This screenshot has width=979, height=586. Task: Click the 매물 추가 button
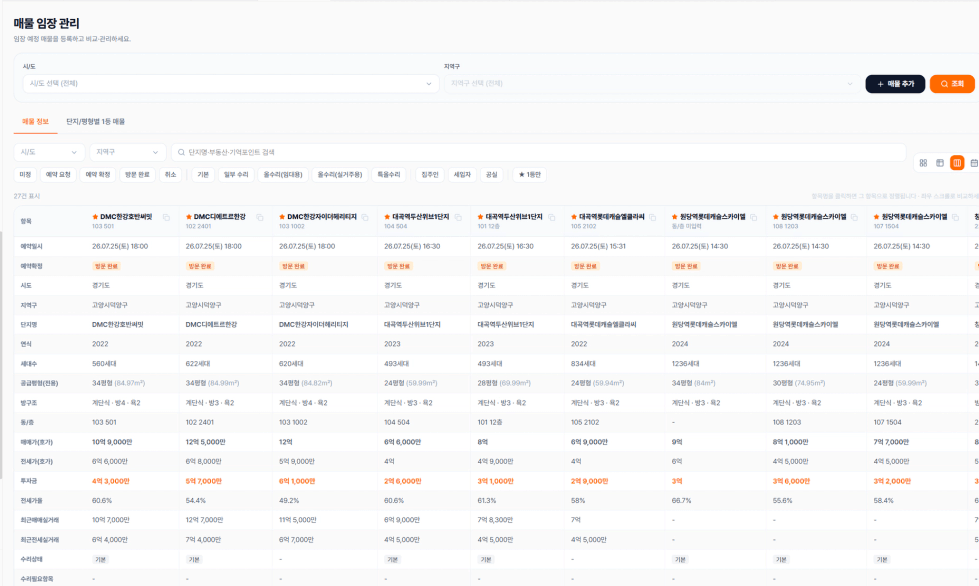point(895,84)
